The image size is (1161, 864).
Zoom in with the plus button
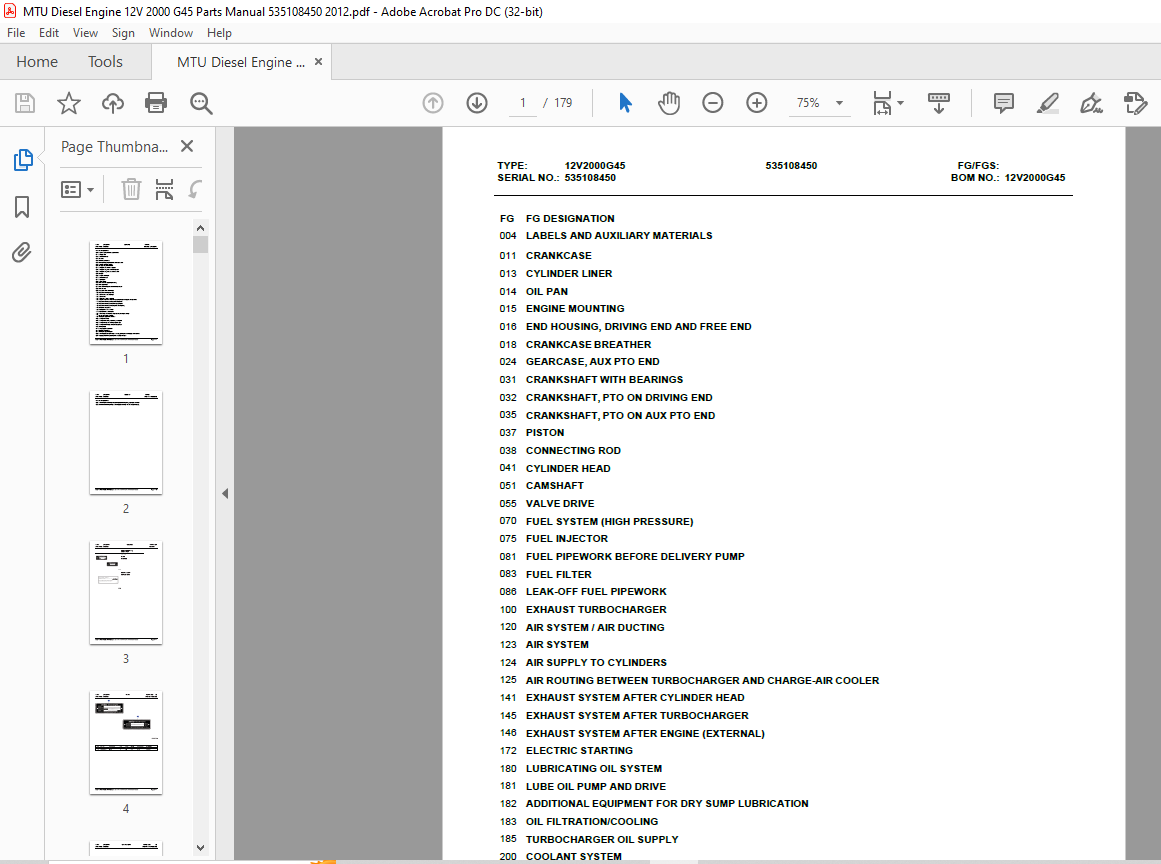pos(757,103)
